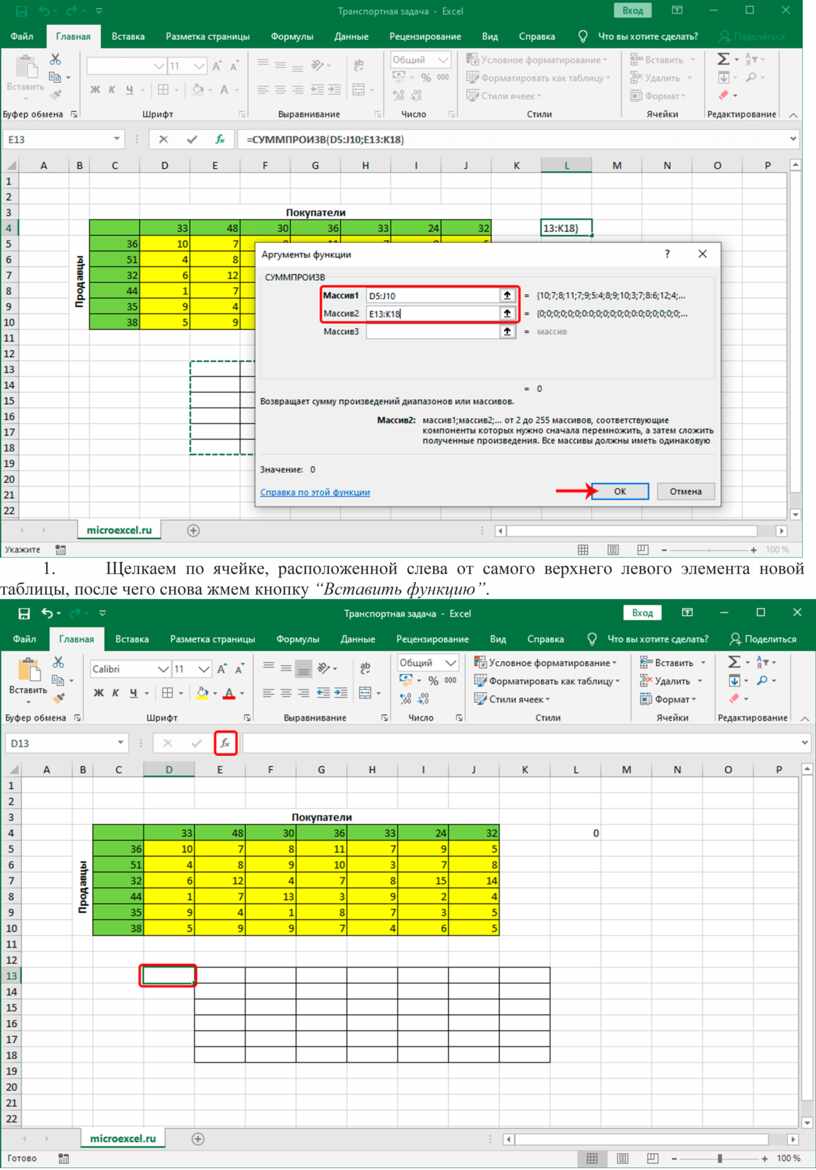Toggle Bold Ж in lower window ribbon
This screenshot has height=1170, width=816.
[98, 693]
